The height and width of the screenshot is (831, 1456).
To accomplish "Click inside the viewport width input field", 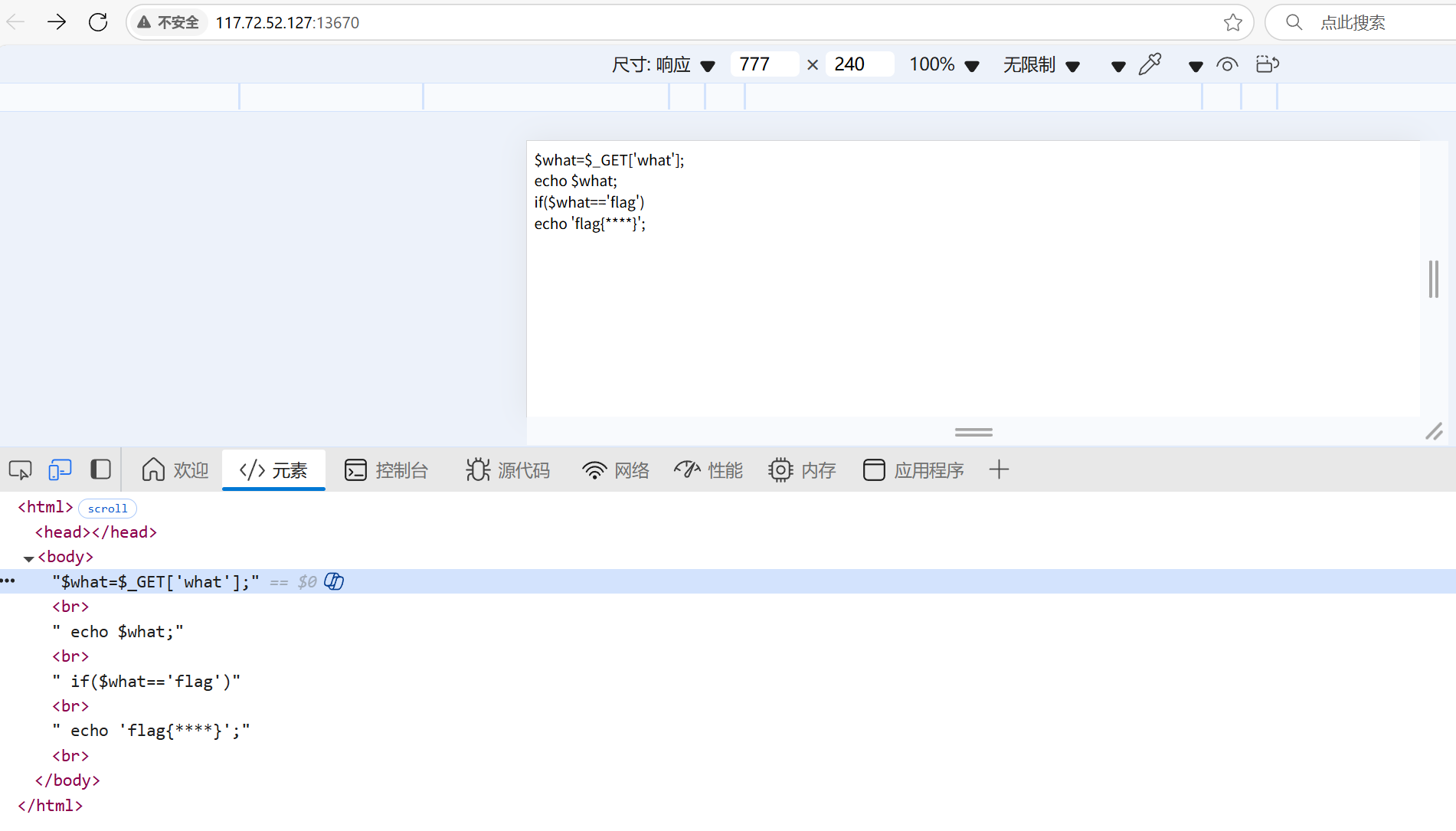I will pos(764,64).
